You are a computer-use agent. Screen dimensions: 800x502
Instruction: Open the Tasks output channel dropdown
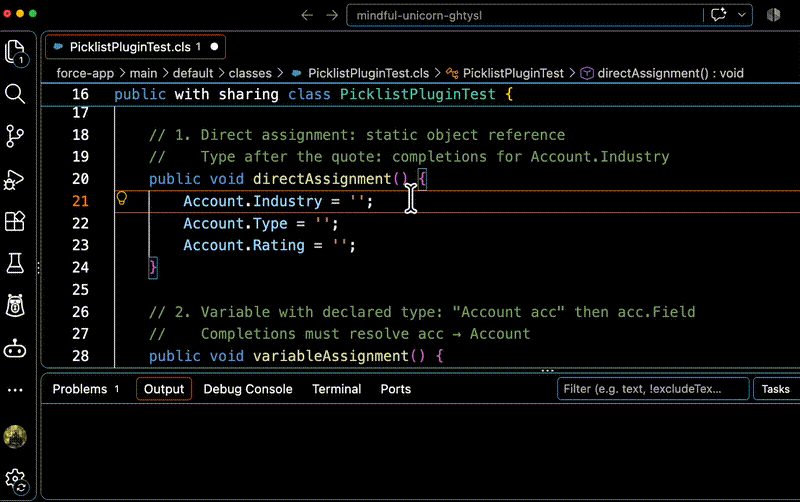pyautogui.click(x=777, y=389)
